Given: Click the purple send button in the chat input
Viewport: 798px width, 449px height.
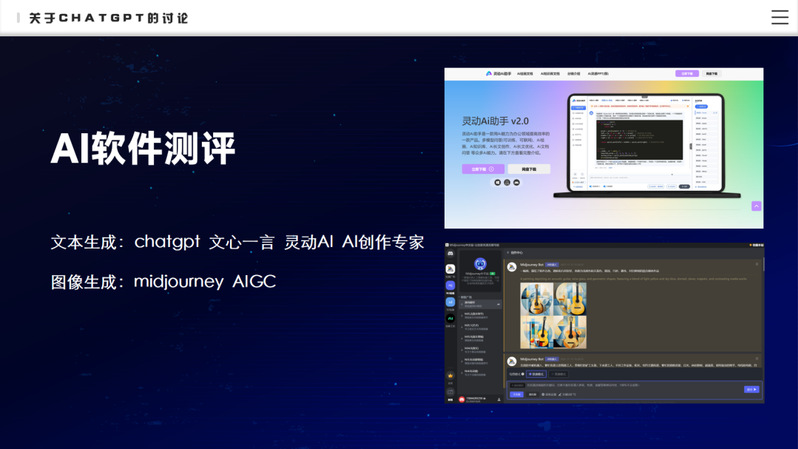Looking at the screenshot, I should [x=751, y=389].
